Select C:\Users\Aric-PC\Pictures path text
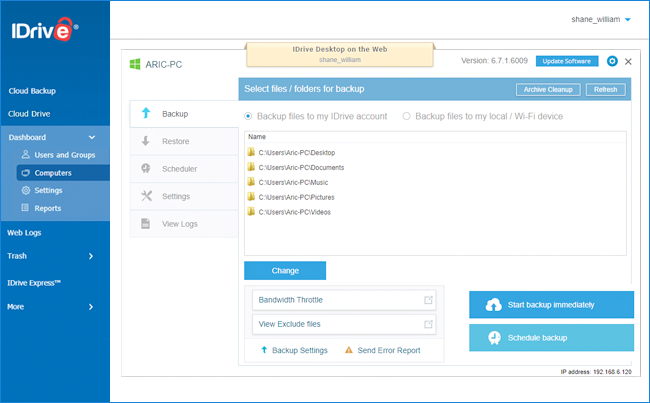 296,197
